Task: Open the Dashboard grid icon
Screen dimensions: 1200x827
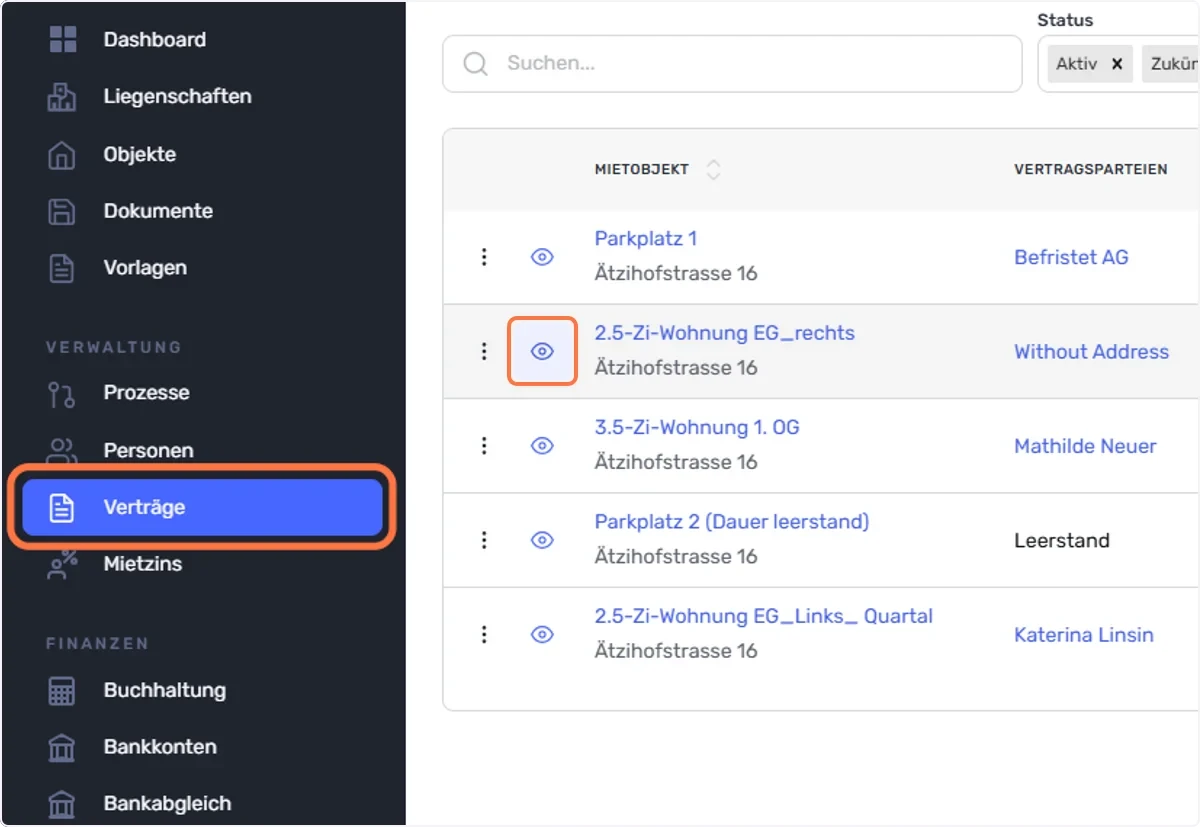Action: (x=63, y=40)
